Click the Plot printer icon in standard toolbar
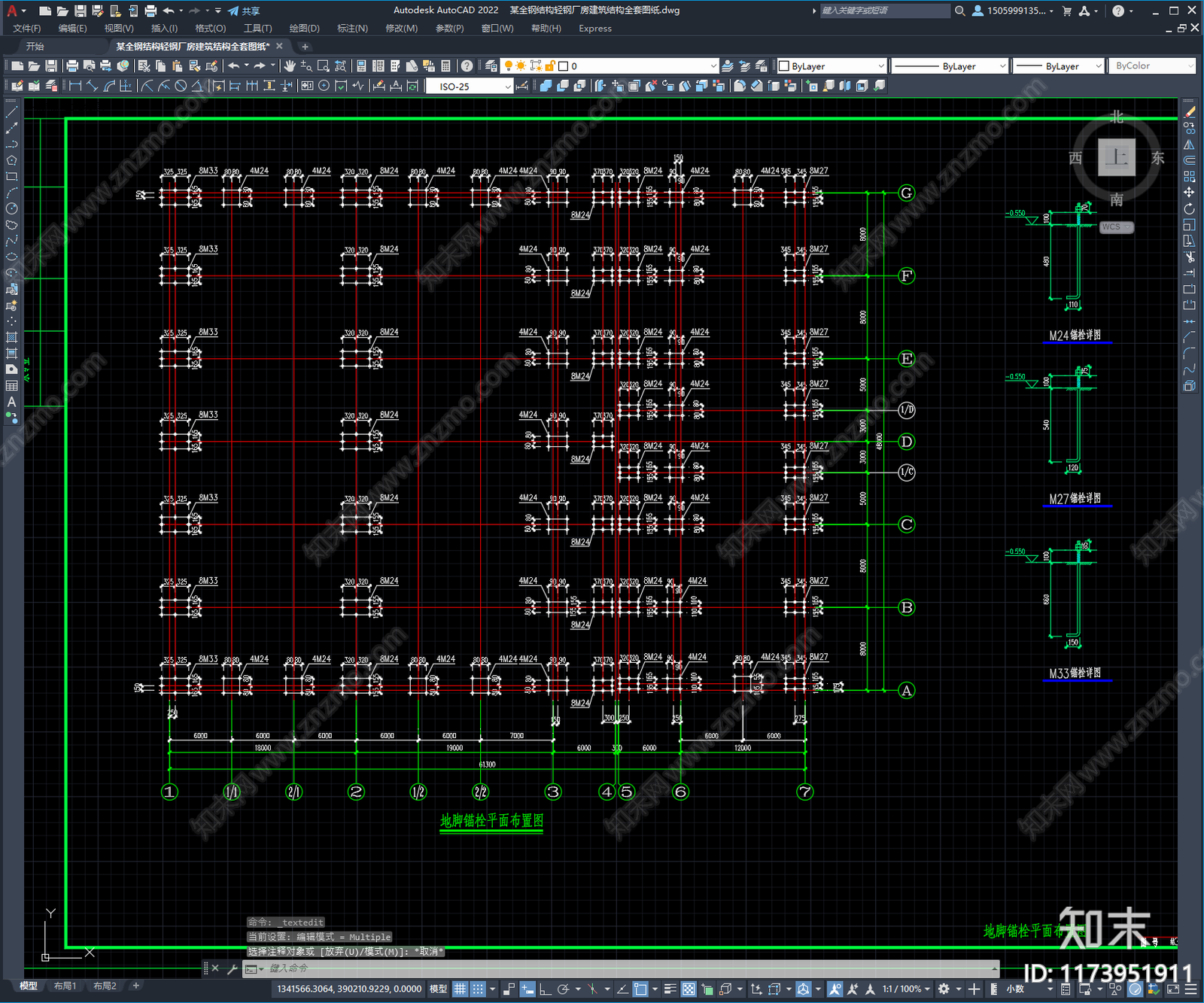Screen dimensions: 1204x1003 [72, 66]
